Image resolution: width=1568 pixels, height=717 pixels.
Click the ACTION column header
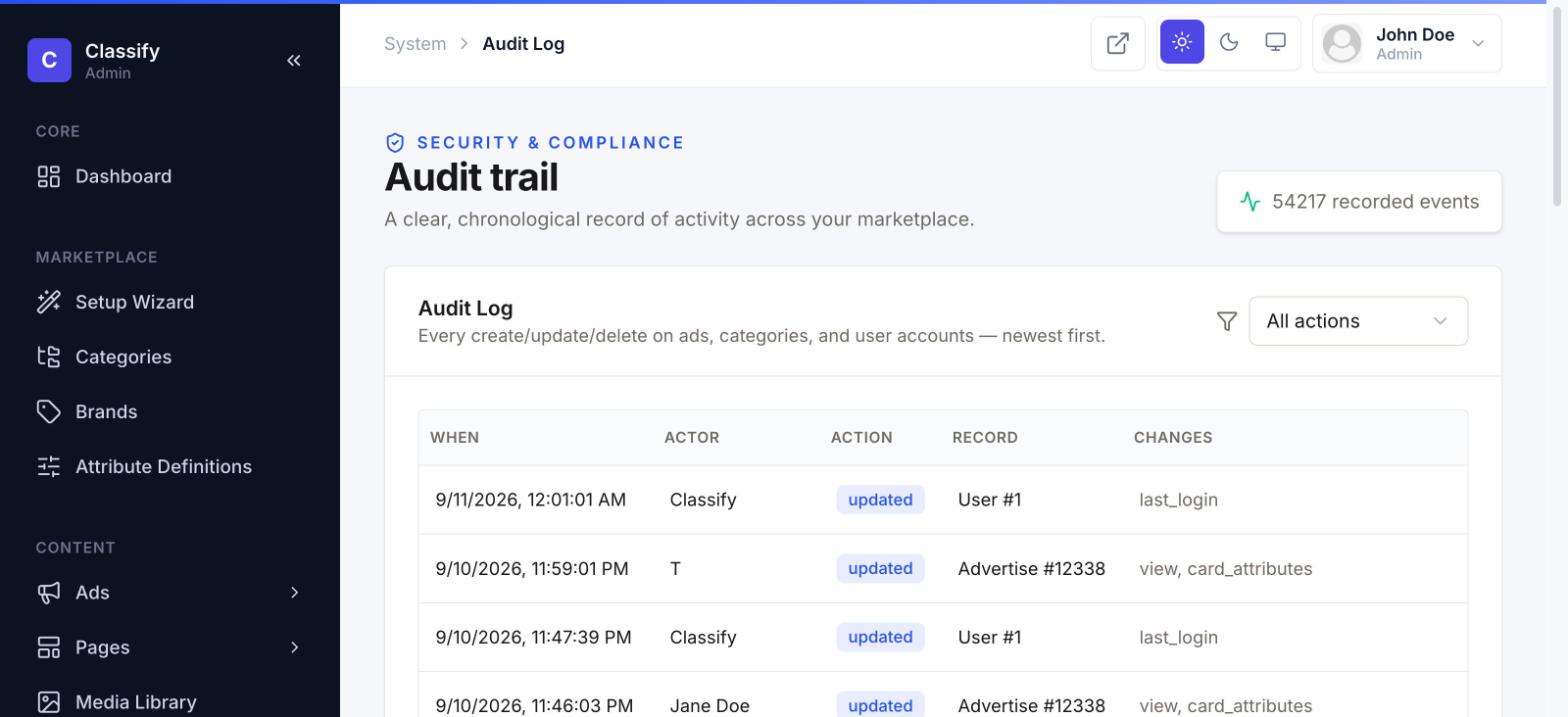tap(862, 438)
